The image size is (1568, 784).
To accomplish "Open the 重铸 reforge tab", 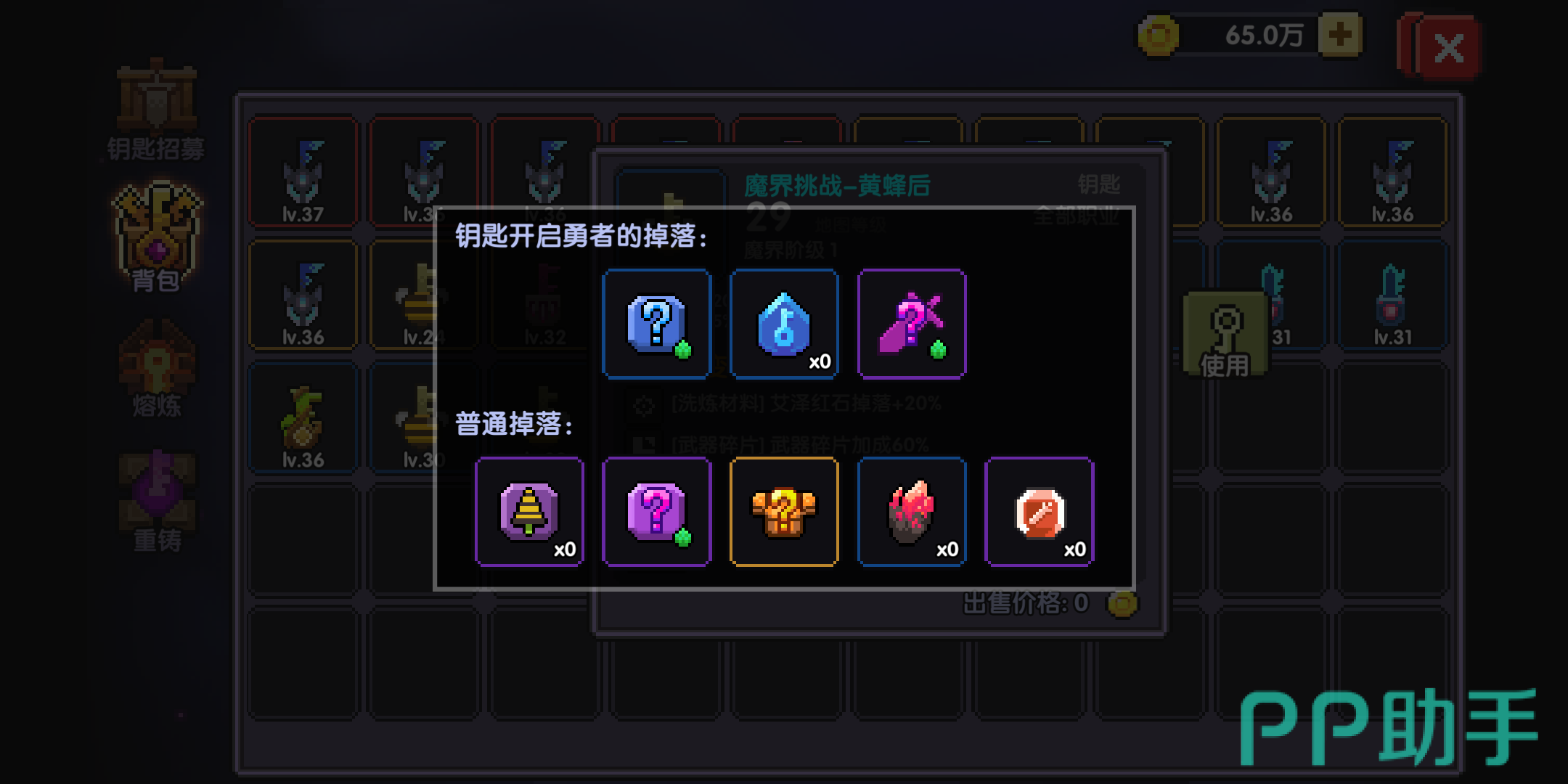I will [x=158, y=502].
